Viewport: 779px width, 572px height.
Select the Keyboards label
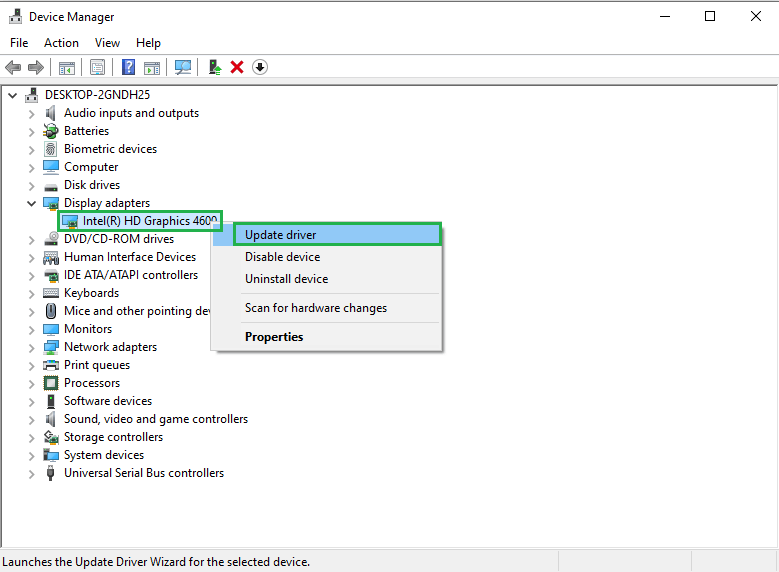pos(91,293)
